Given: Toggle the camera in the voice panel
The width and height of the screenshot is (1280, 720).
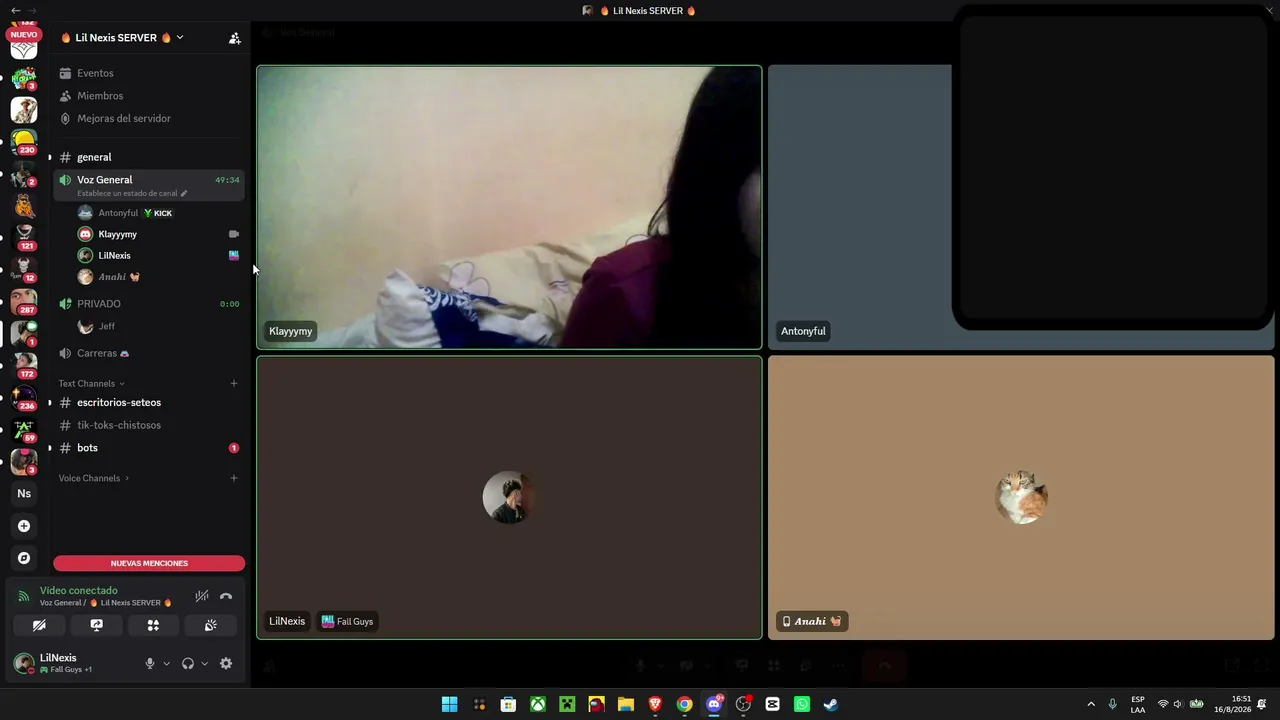Looking at the screenshot, I should (39, 625).
